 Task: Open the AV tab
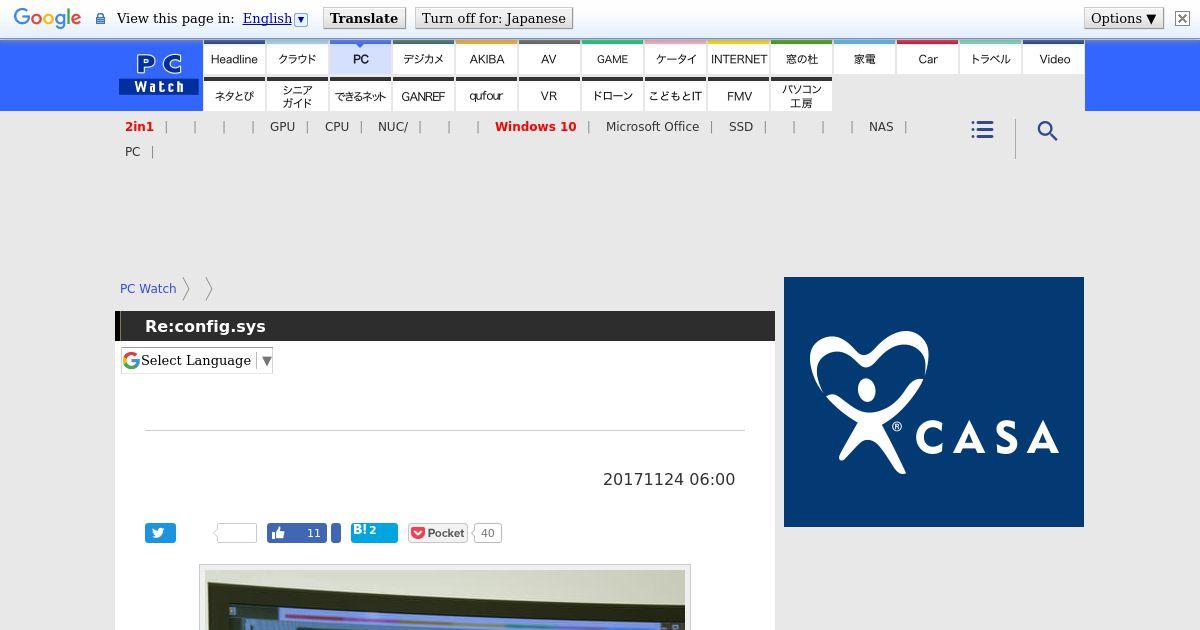(x=549, y=59)
